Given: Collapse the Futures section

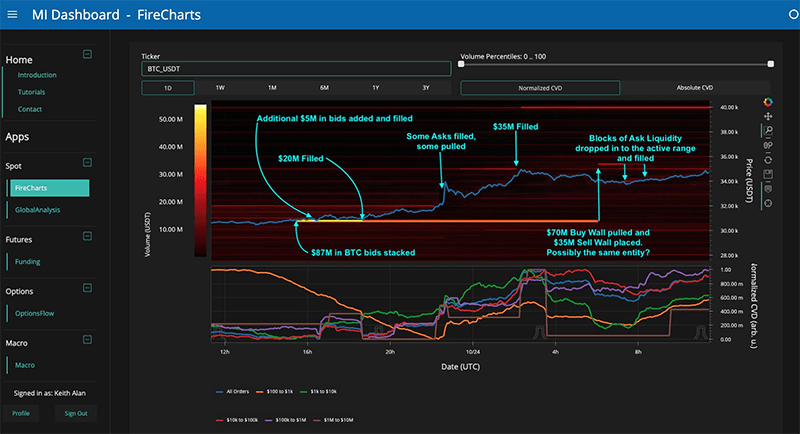Looking at the screenshot, I should pyautogui.click(x=87, y=236).
